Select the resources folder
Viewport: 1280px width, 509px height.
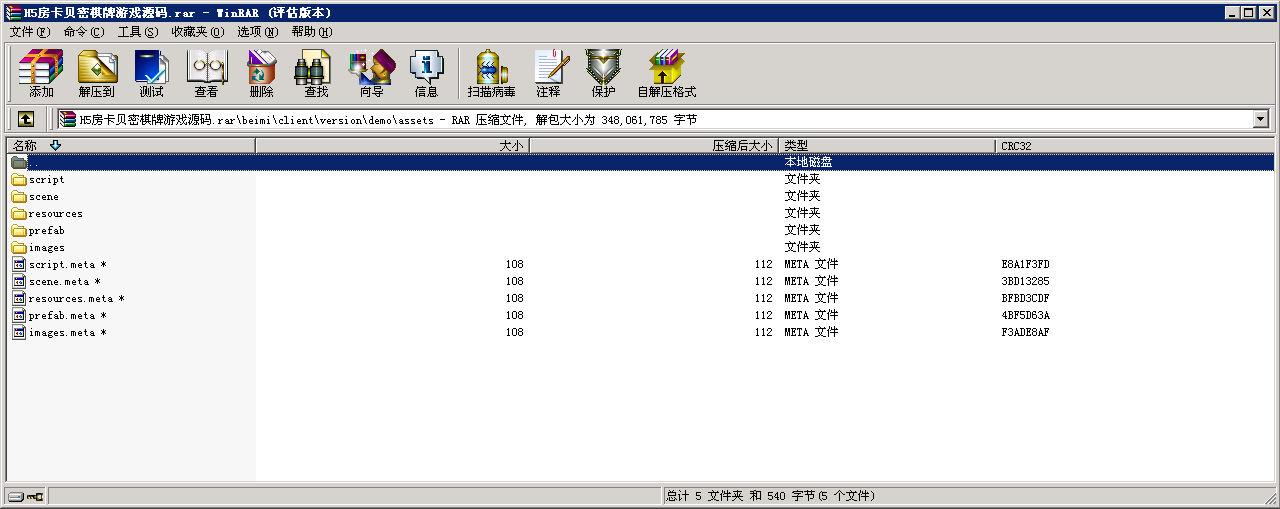[55, 214]
